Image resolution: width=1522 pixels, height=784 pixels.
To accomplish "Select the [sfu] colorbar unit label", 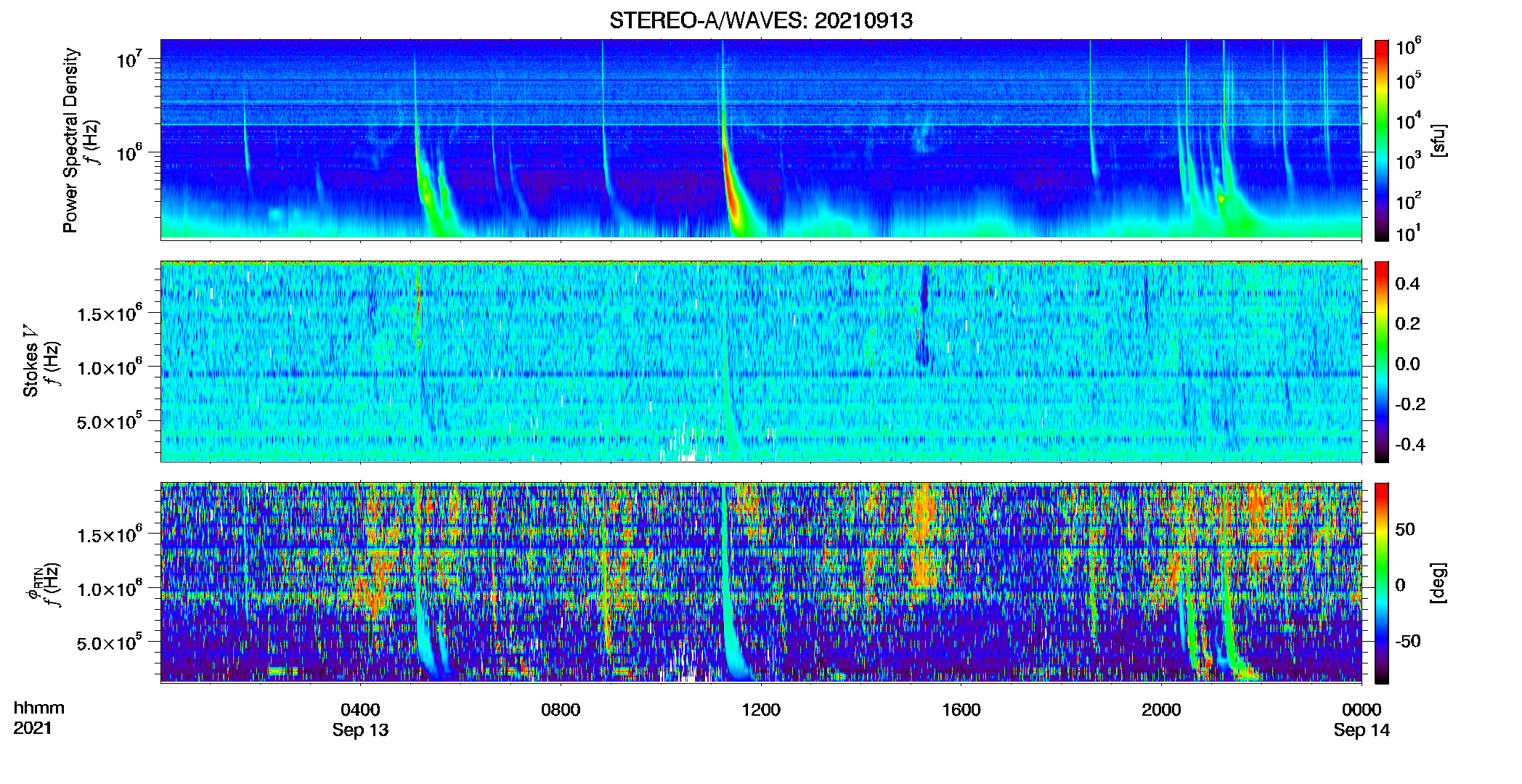I will [x=1438, y=140].
